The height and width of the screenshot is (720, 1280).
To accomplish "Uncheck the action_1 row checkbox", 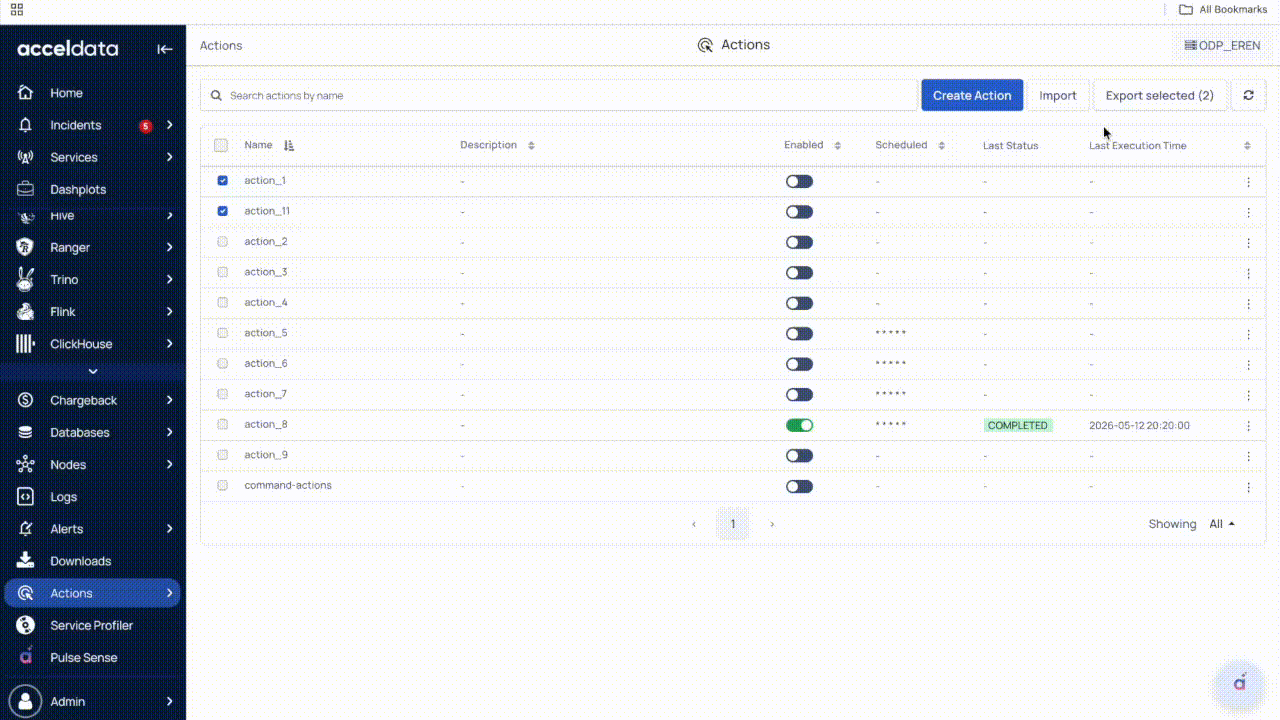I will click(x=222, y=181).
